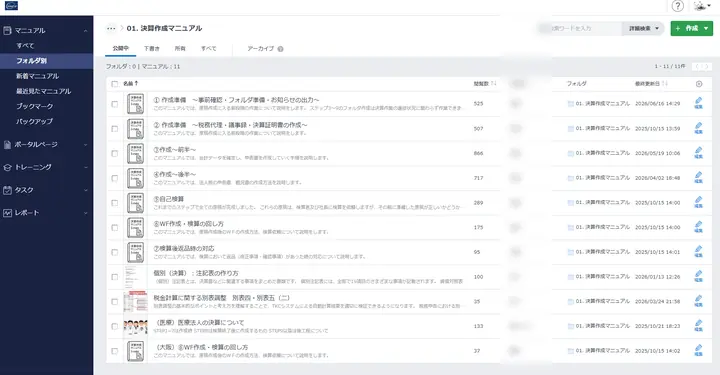The width and height of the screenshot is (720, 375).
Task: Sort by 最終更新日 column arrows
Action: click(665, 84)
